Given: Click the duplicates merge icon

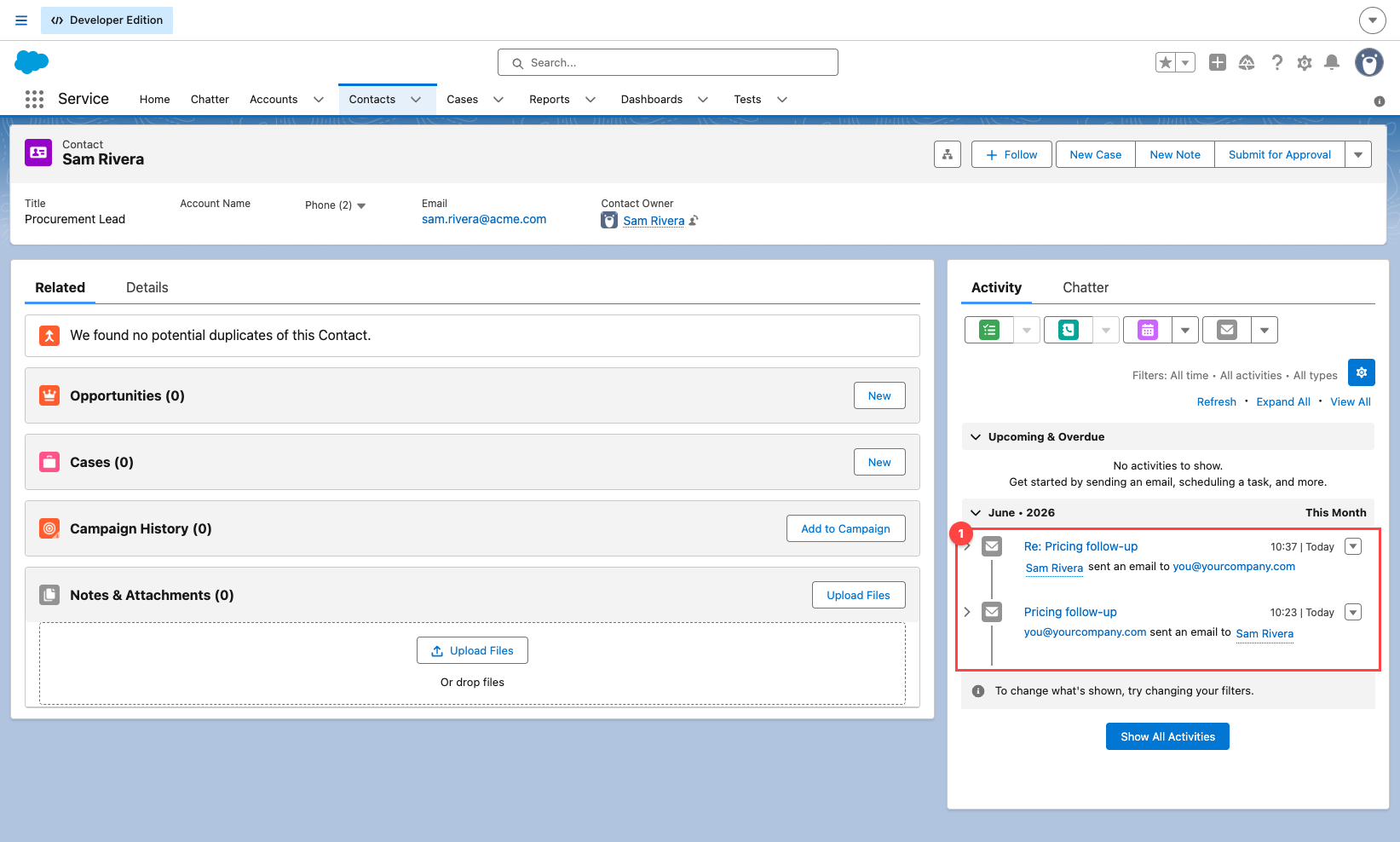Looking at the screenshot, I should [49, 336].
